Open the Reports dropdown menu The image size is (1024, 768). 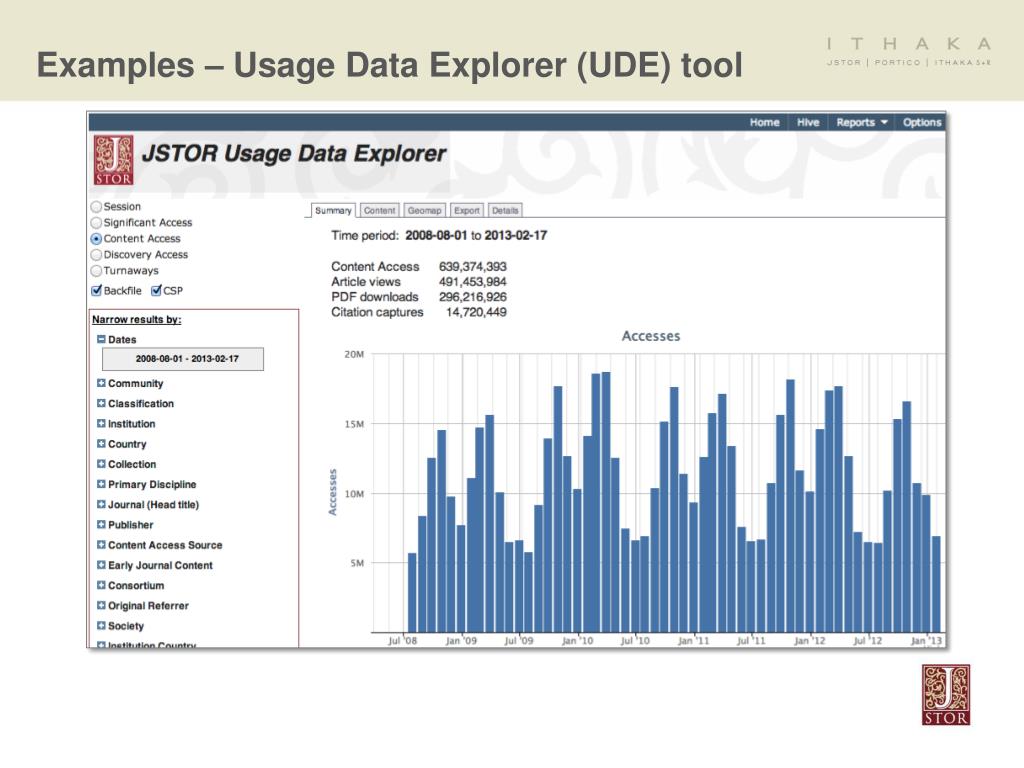[862, 122]
